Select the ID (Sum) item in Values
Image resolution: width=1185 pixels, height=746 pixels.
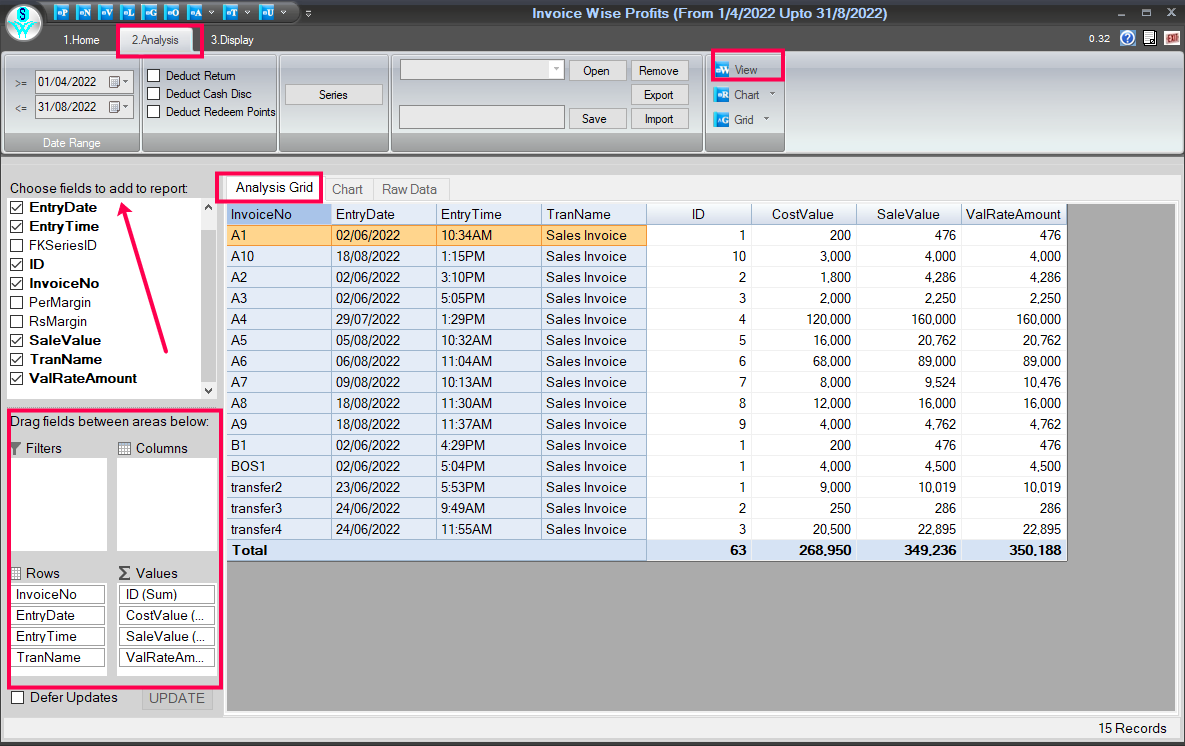166,594
